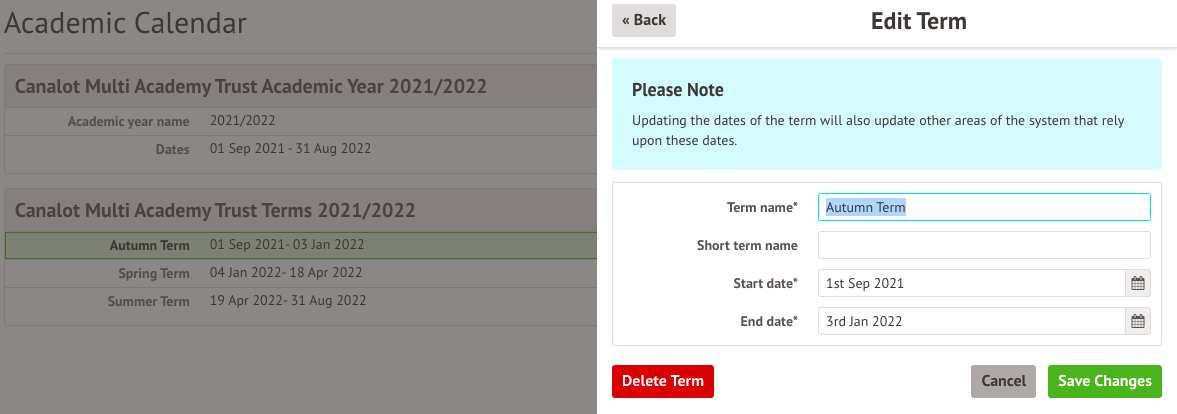Click Save Changes to update the term
This screenshot has height=414, width=1177.
[1105, 381]
